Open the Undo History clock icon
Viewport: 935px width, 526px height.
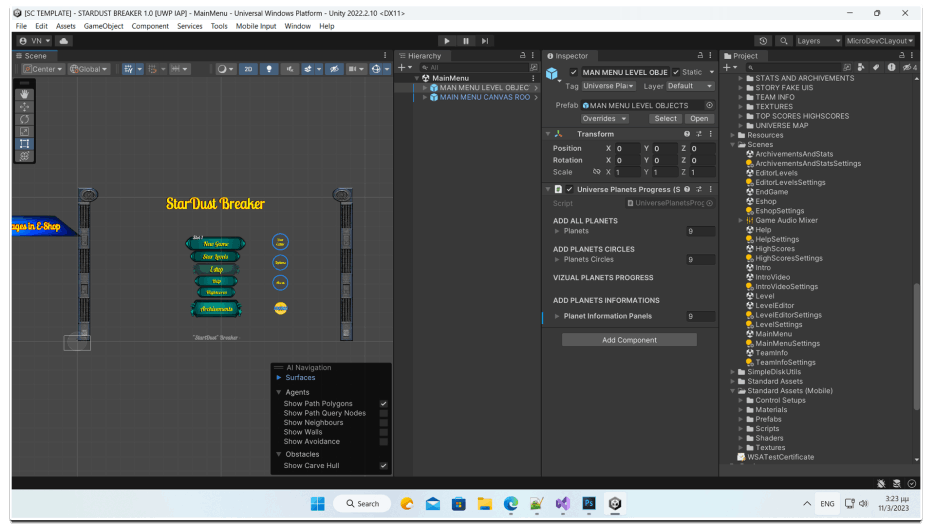click(x=763, y=41)
